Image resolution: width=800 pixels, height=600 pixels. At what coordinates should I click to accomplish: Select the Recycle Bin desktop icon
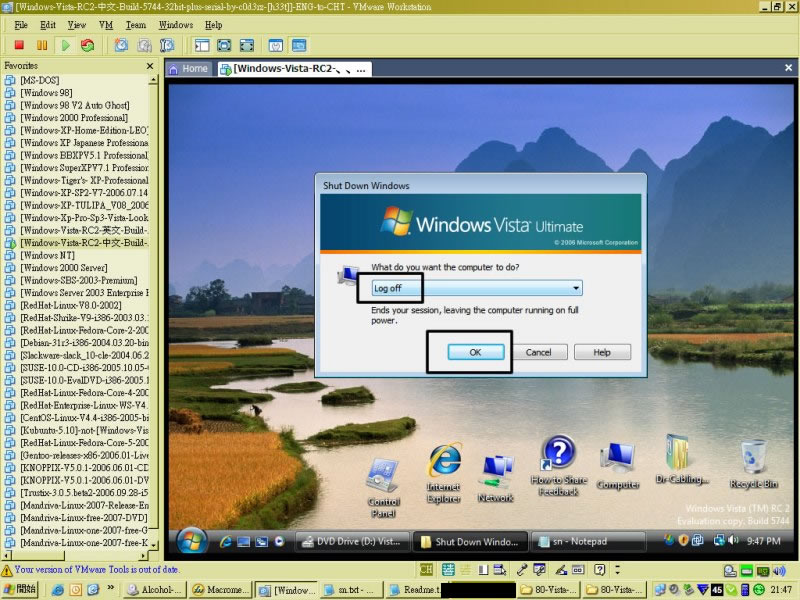click(754, 464)
